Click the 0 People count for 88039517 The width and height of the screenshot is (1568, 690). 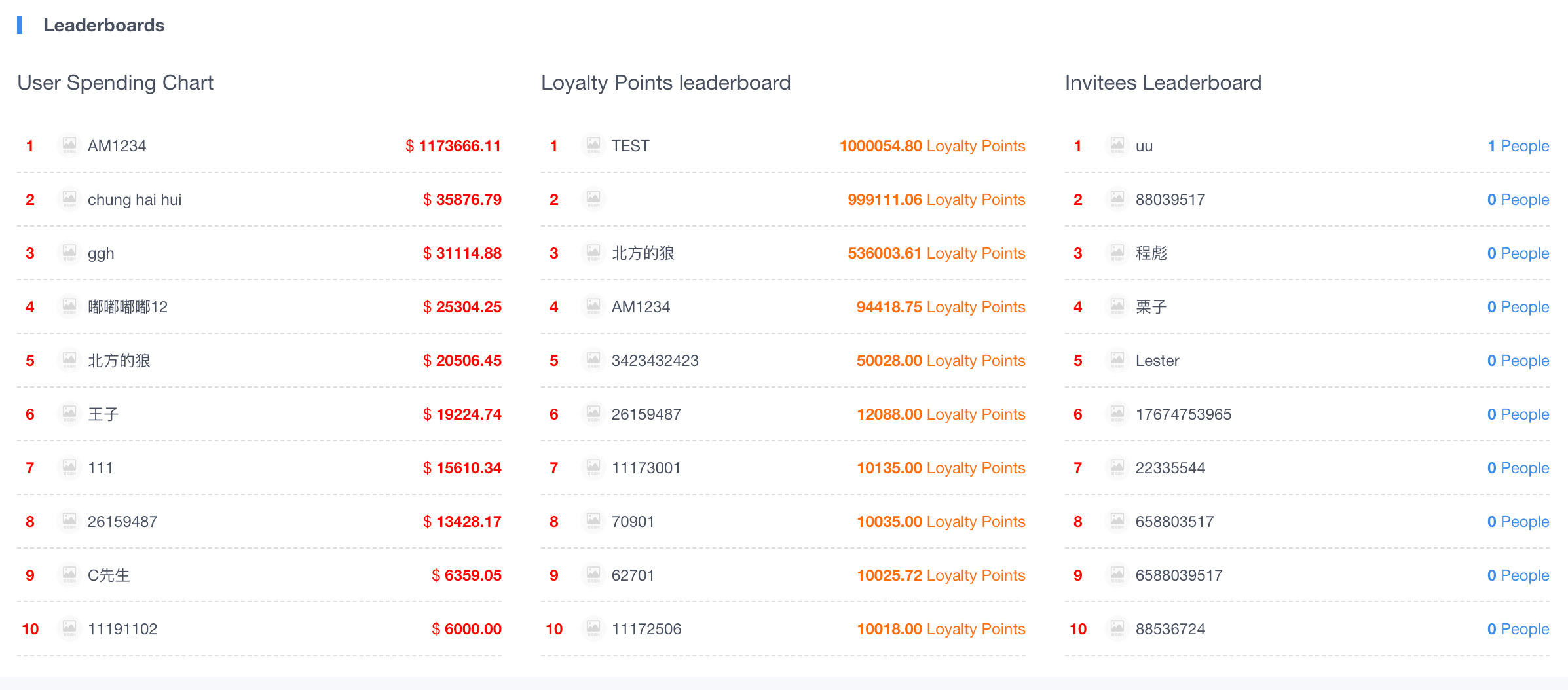pyautogui.click(x=1518, y=200)
